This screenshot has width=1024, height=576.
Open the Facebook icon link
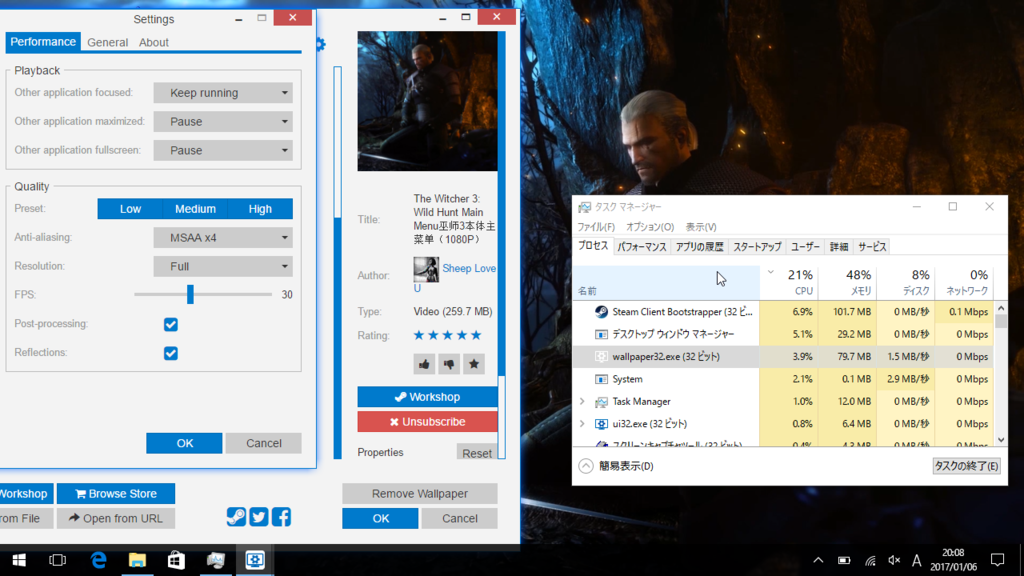pos(281,517)
